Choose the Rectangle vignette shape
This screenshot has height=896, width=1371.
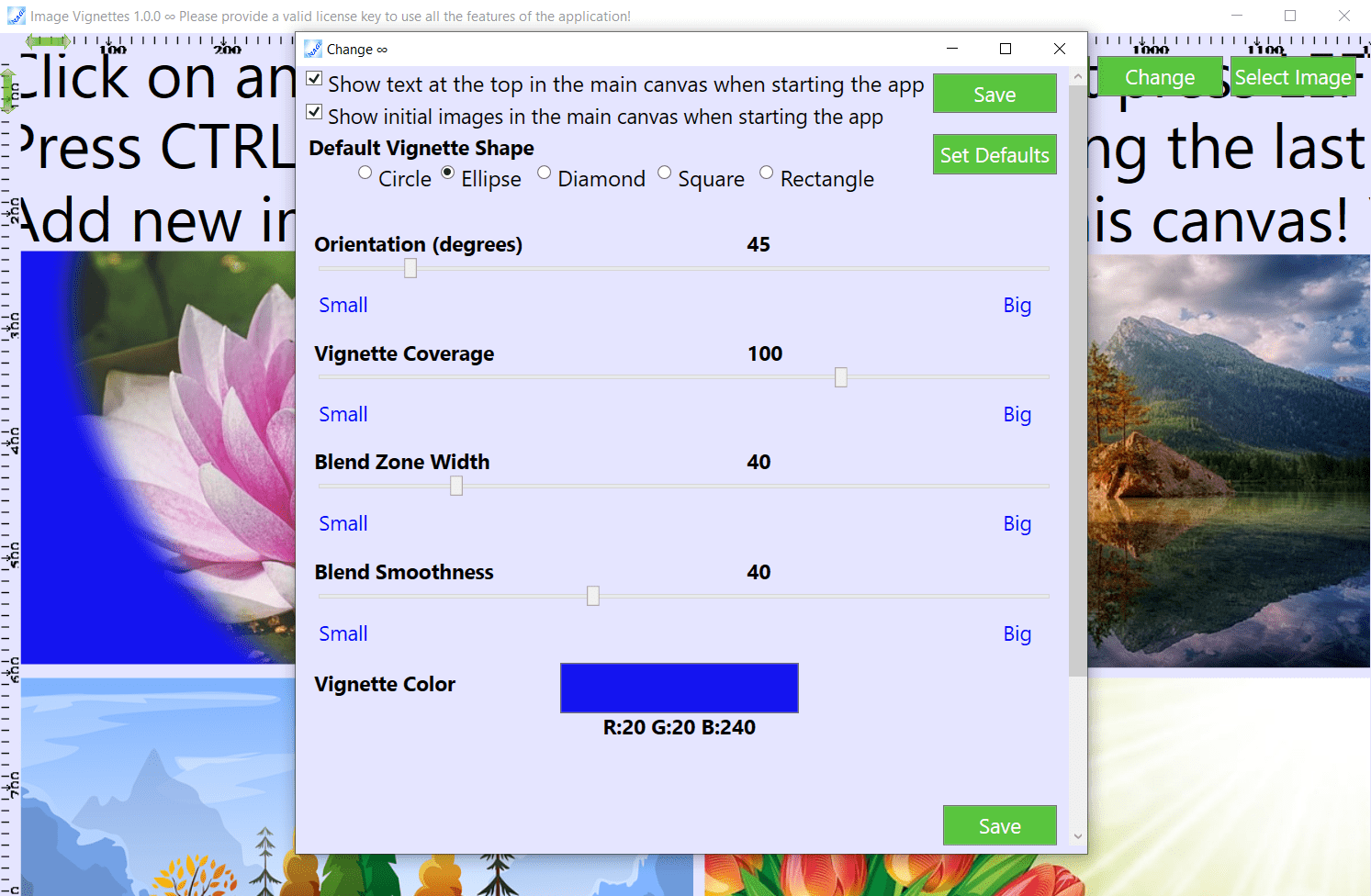[767, 173]
